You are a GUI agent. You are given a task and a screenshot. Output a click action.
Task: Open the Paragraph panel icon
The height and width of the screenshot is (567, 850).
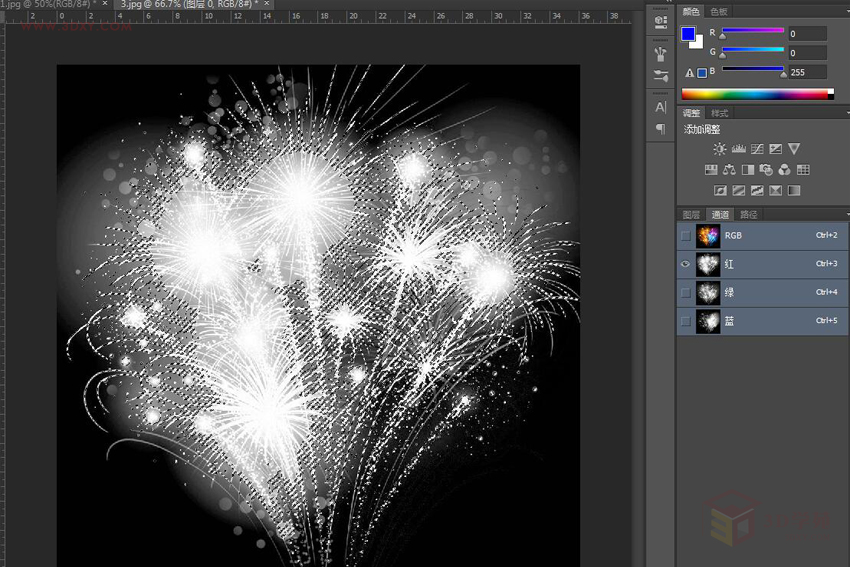(x=660, y=128)
